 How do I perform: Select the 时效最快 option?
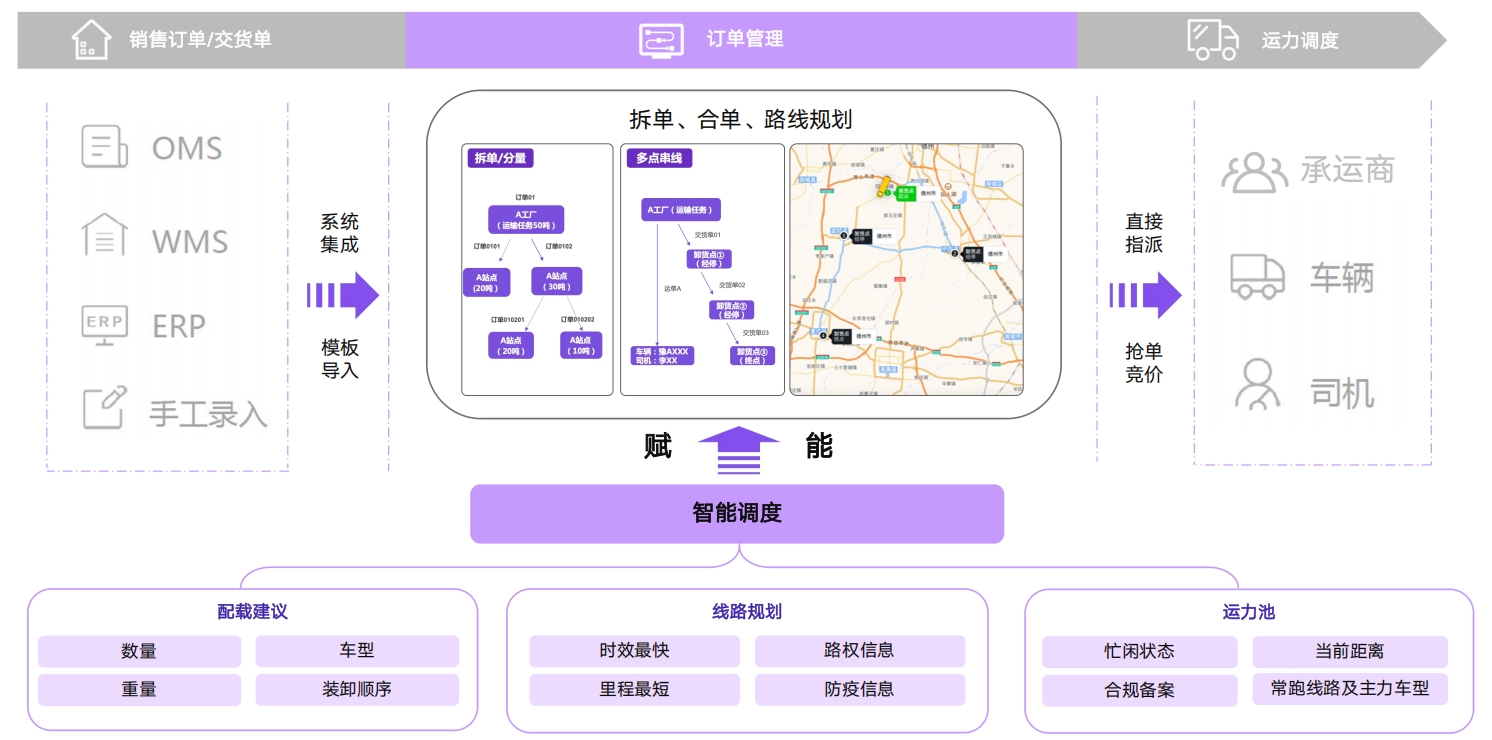click(634, 651)
